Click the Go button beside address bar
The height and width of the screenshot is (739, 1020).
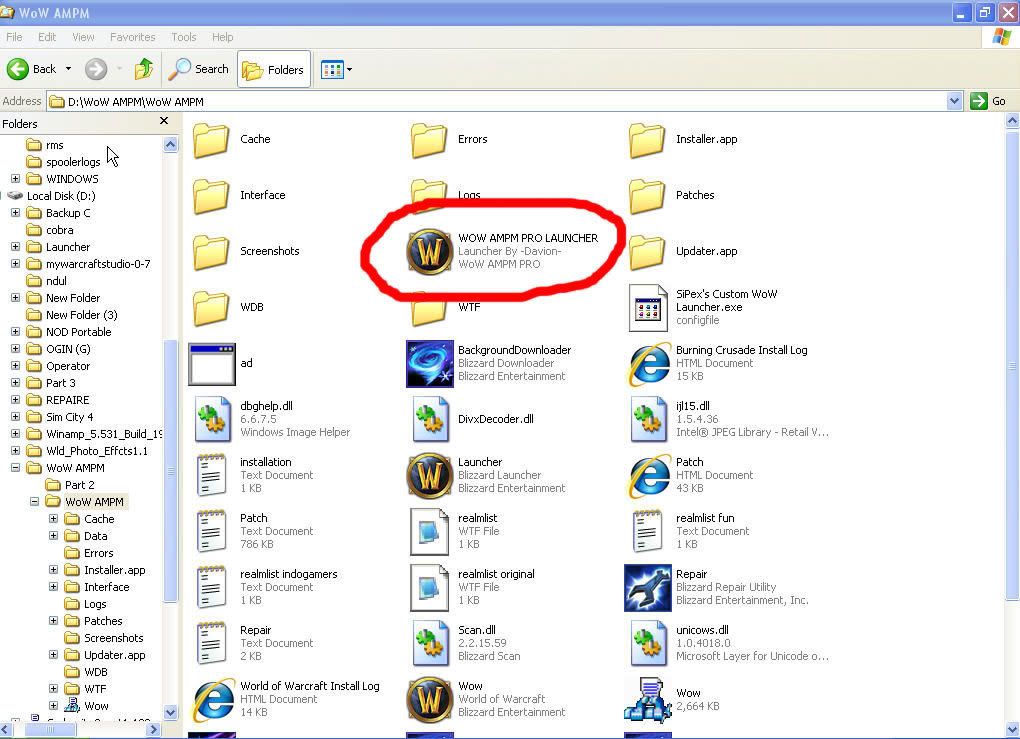[x=989, y=101]
